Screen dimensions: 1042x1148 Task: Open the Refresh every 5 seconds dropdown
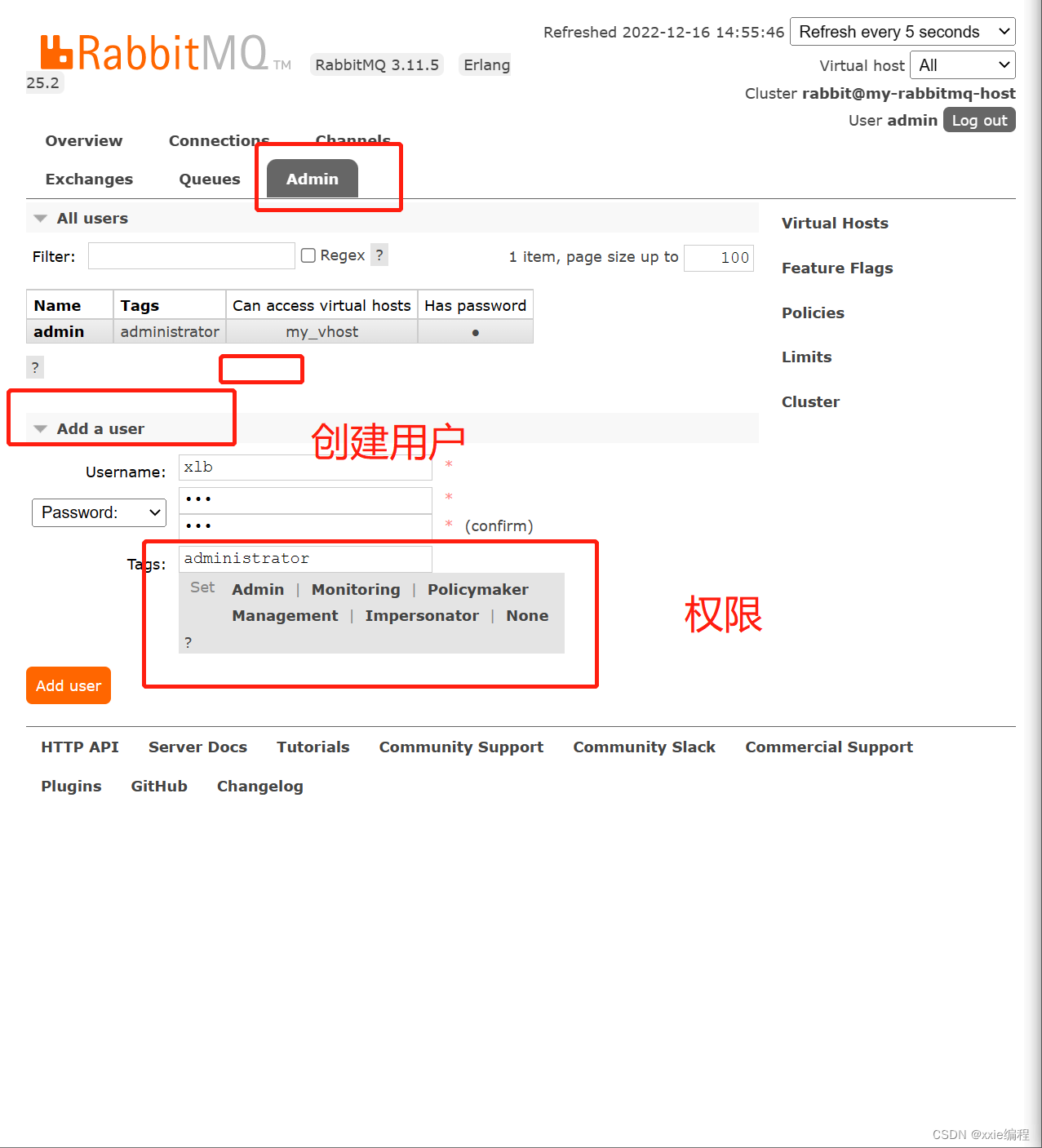click(x=902, y=32)
